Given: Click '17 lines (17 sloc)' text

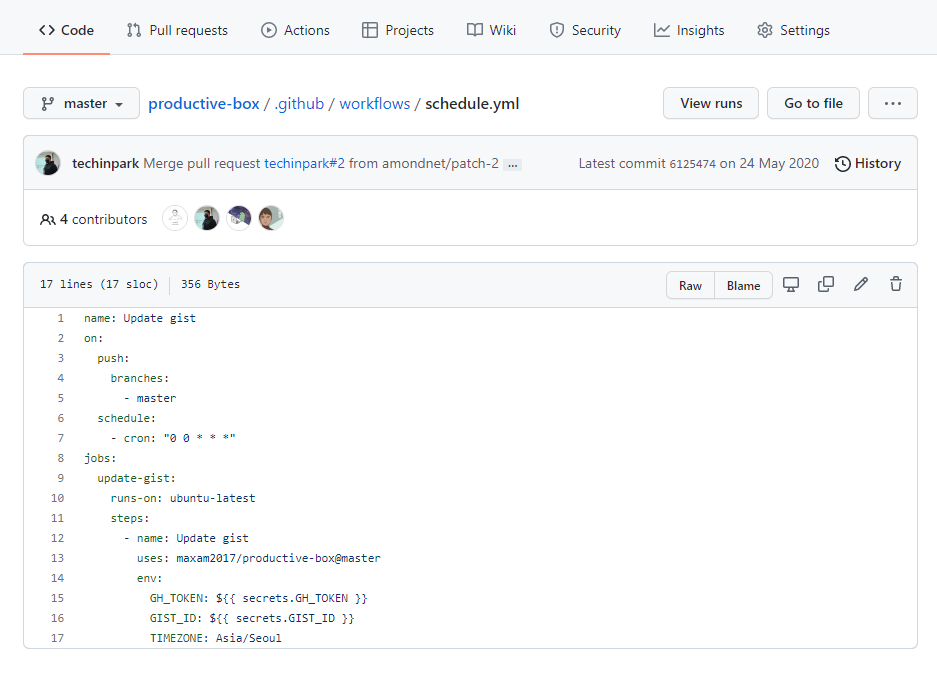Looking at the screenshot, I should click(99, 284).
